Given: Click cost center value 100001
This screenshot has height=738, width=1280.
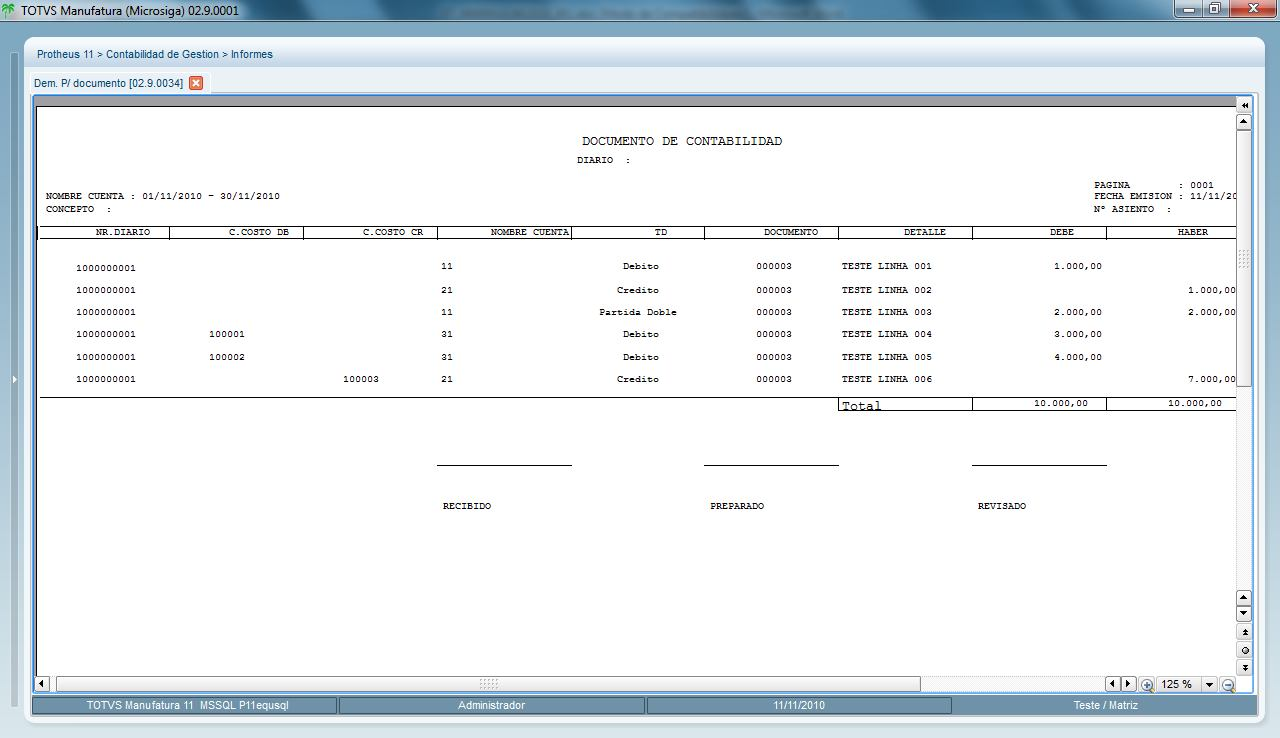Looking at the screenshot, I should [x=227, y=334].
